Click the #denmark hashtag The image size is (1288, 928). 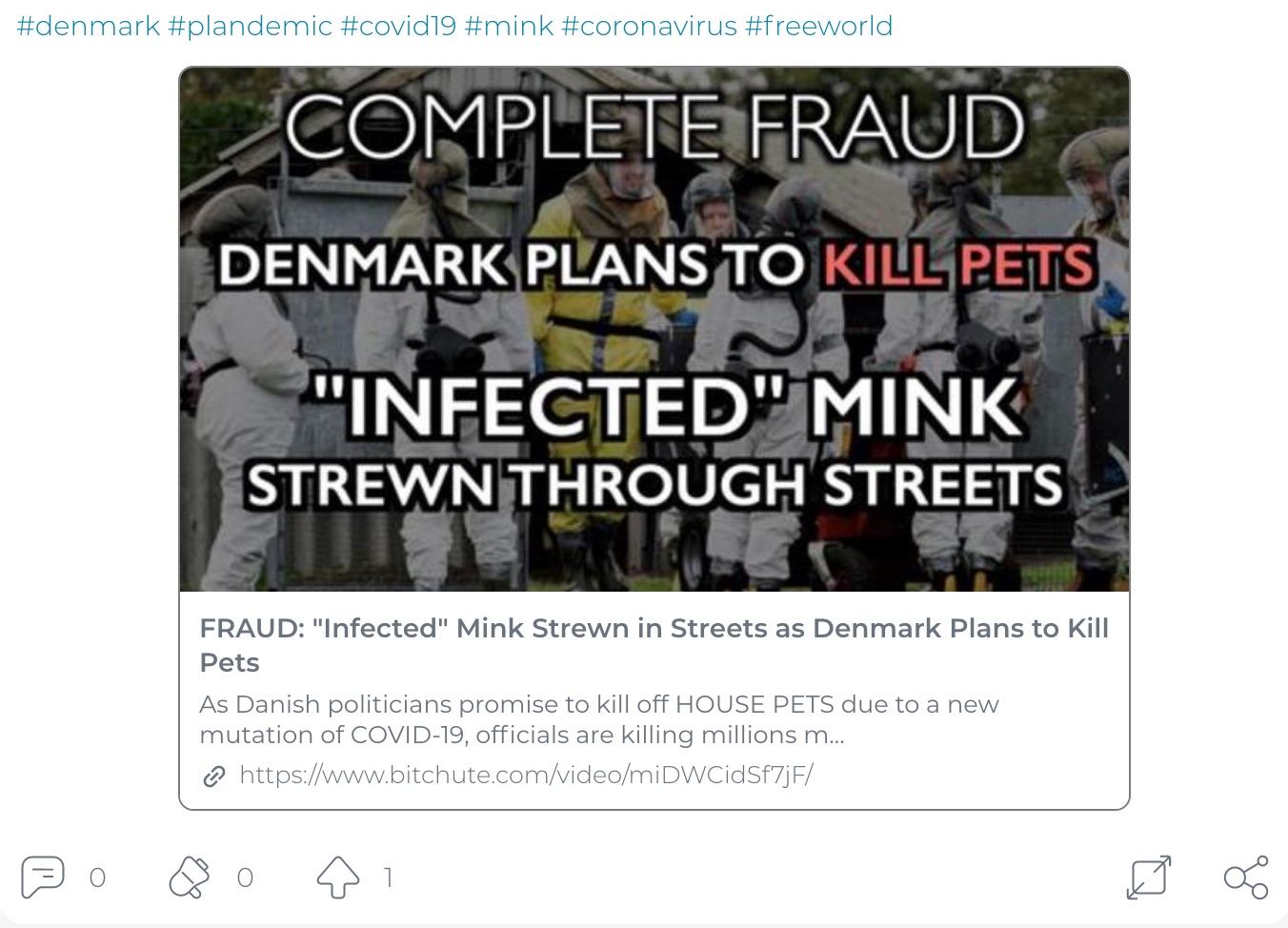89,26
